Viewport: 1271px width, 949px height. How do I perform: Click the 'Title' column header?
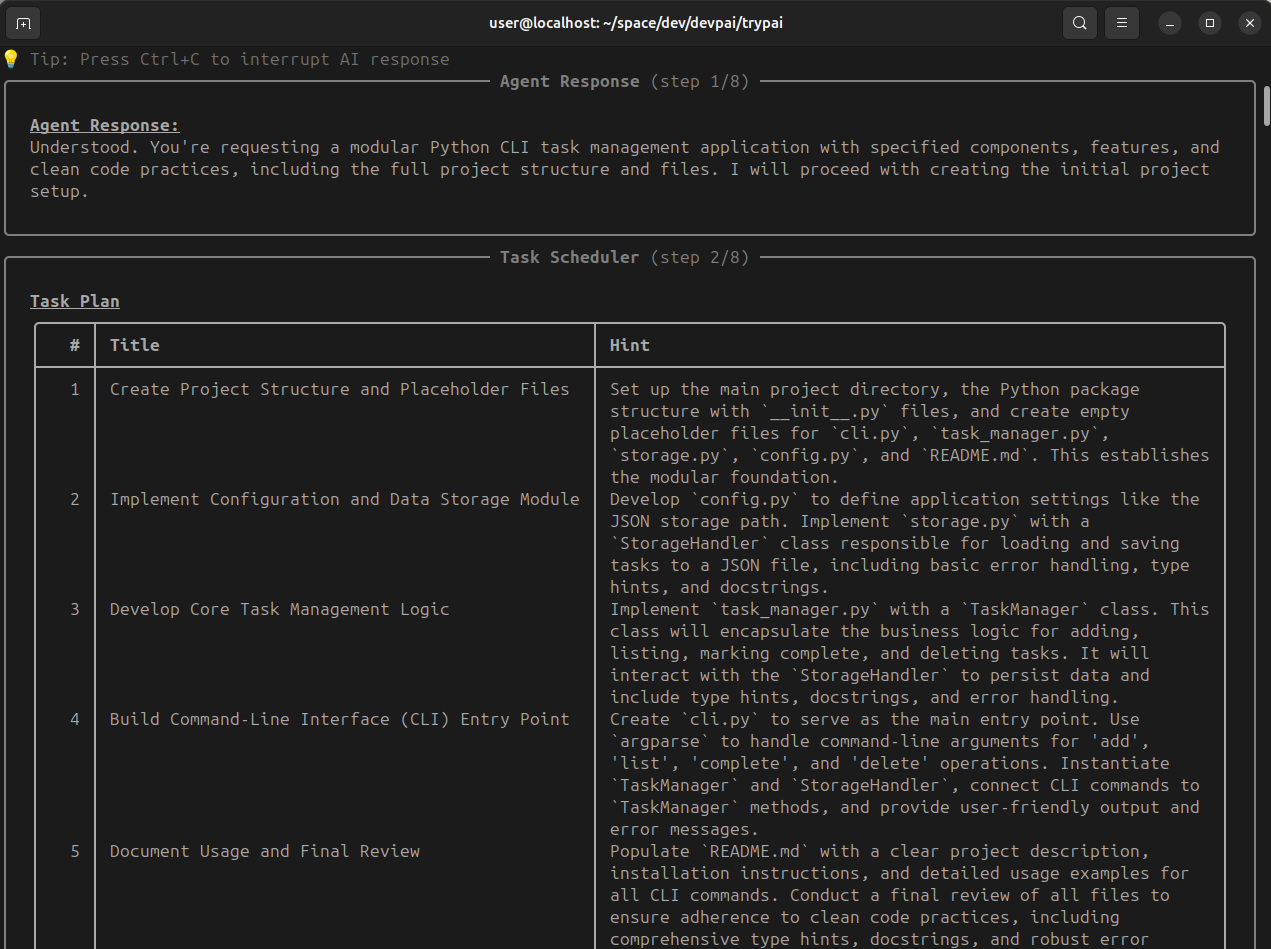click(135, 345)
